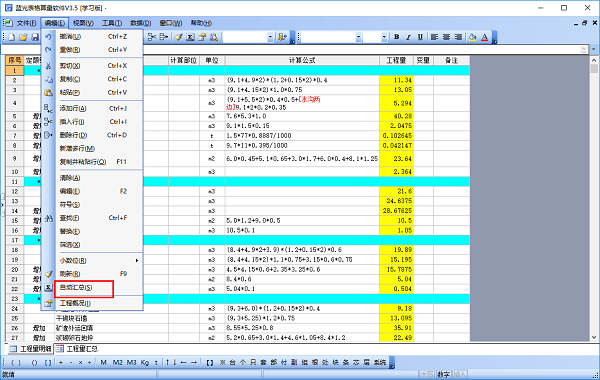Click the M3 unit button
Viewport: 600px width, 380px height.
(131, 362)
